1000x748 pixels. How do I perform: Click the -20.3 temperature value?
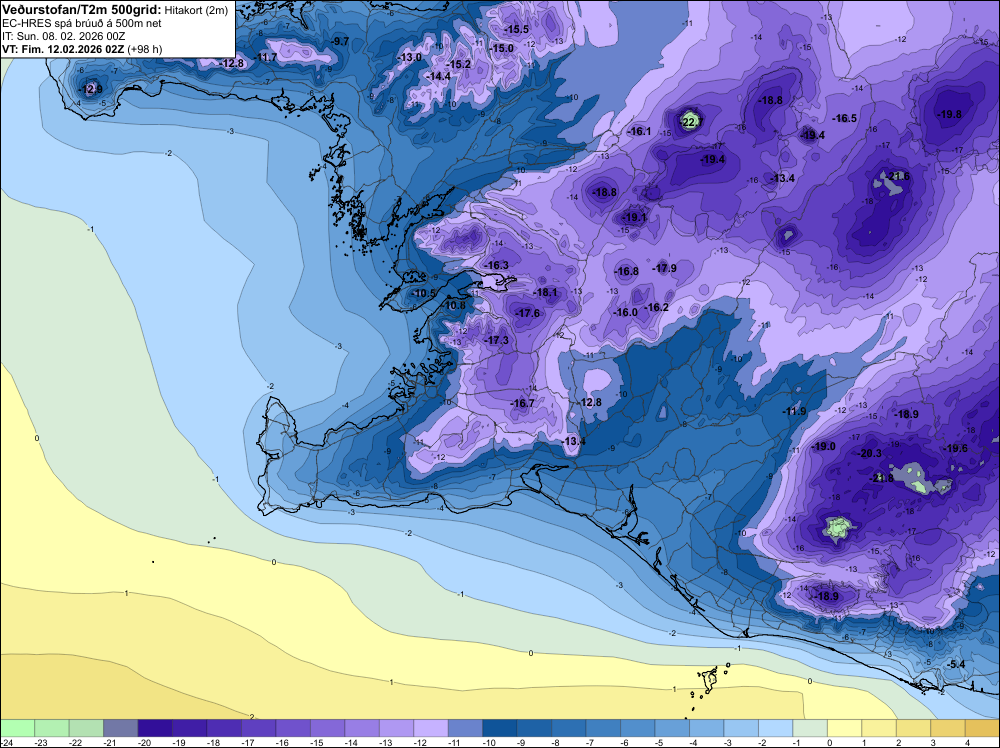click(869, 453)
